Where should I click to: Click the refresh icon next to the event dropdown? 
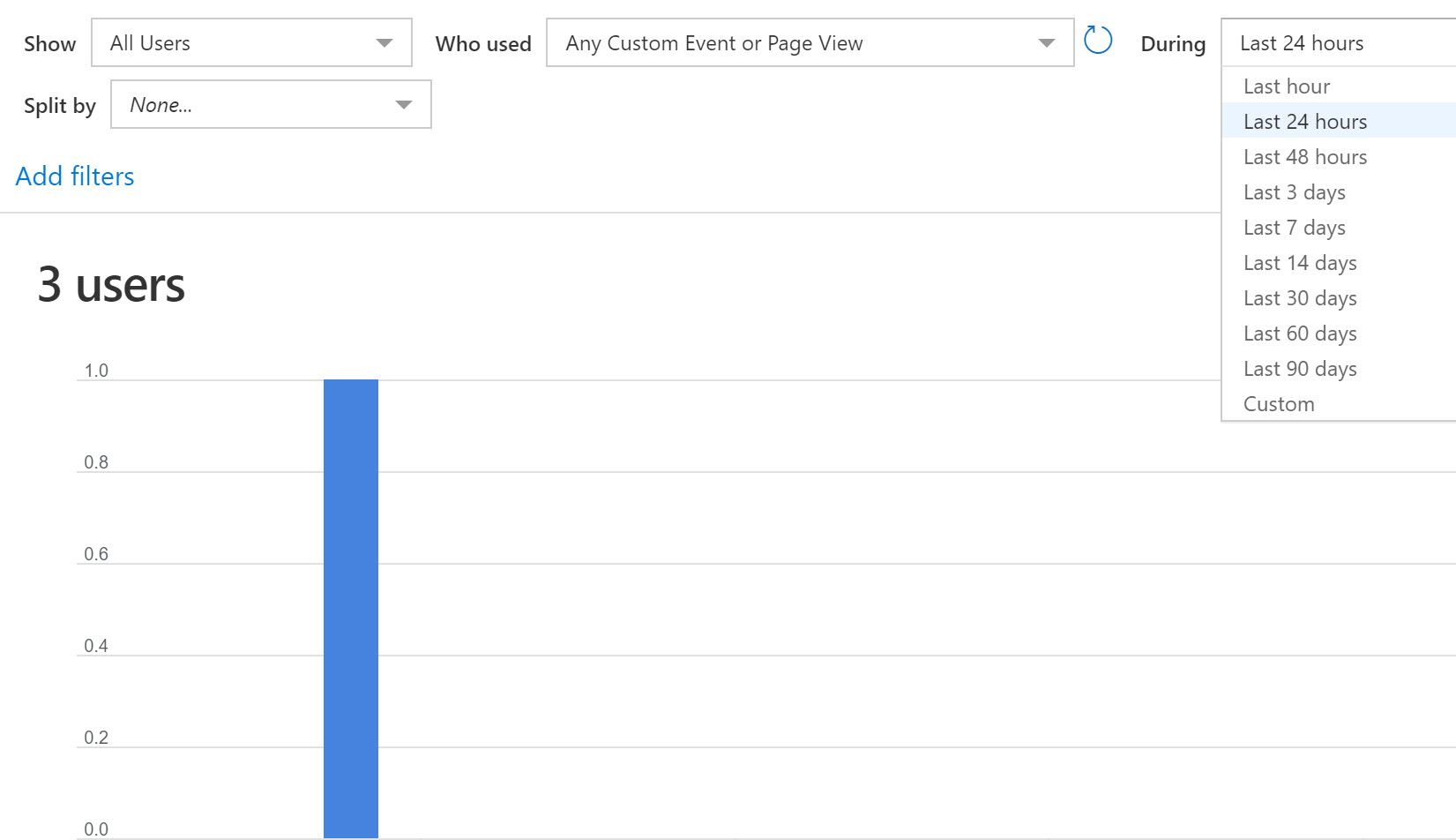(1097, 40)
